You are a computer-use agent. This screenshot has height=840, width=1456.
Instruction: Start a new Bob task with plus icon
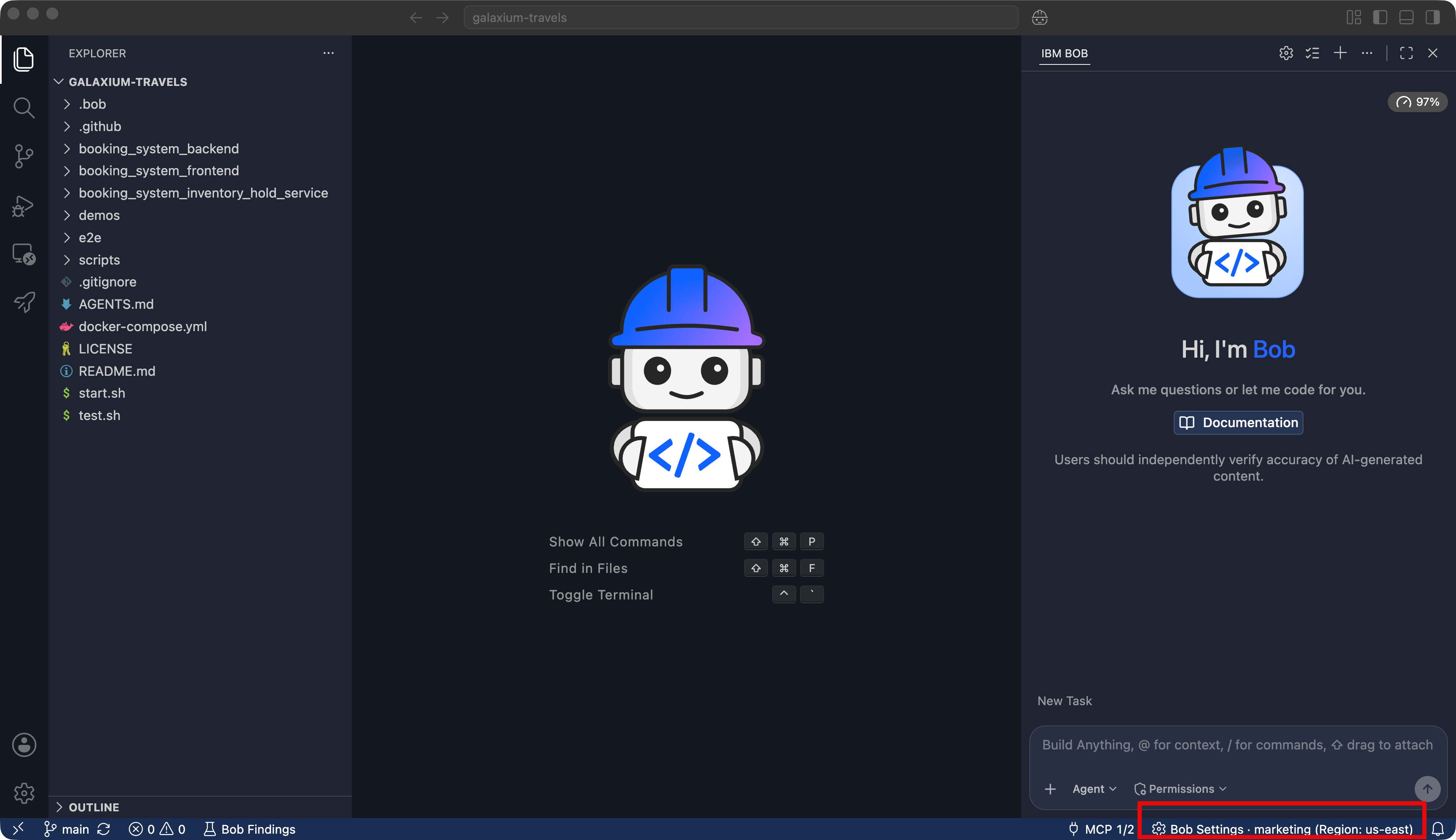click(x=1340, y=53)
